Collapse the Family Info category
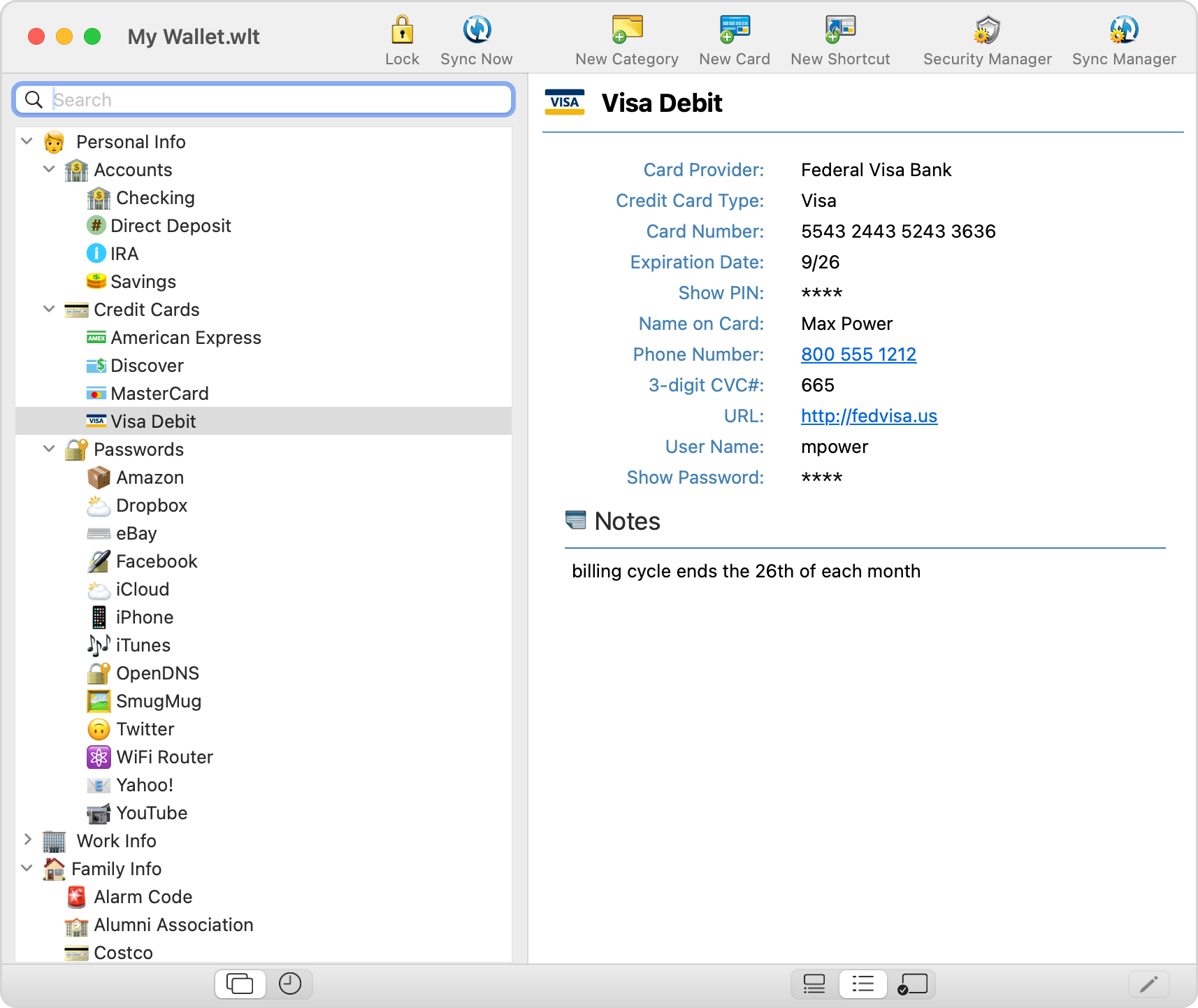 click(x=27, y=868)
